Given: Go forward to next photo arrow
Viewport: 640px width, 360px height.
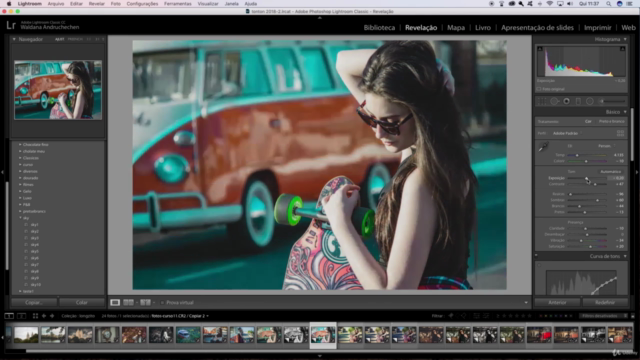Looking at the screenshot, I should pyautogui.click(x=52, y=316).
